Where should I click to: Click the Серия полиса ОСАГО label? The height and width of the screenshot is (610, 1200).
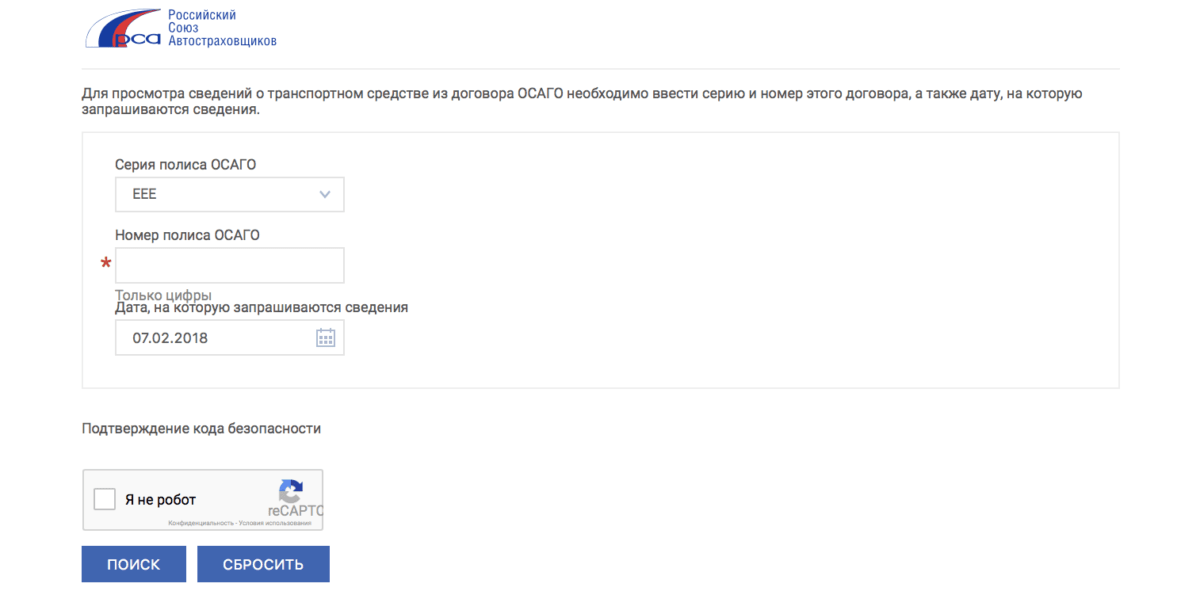tap(186, 164)
